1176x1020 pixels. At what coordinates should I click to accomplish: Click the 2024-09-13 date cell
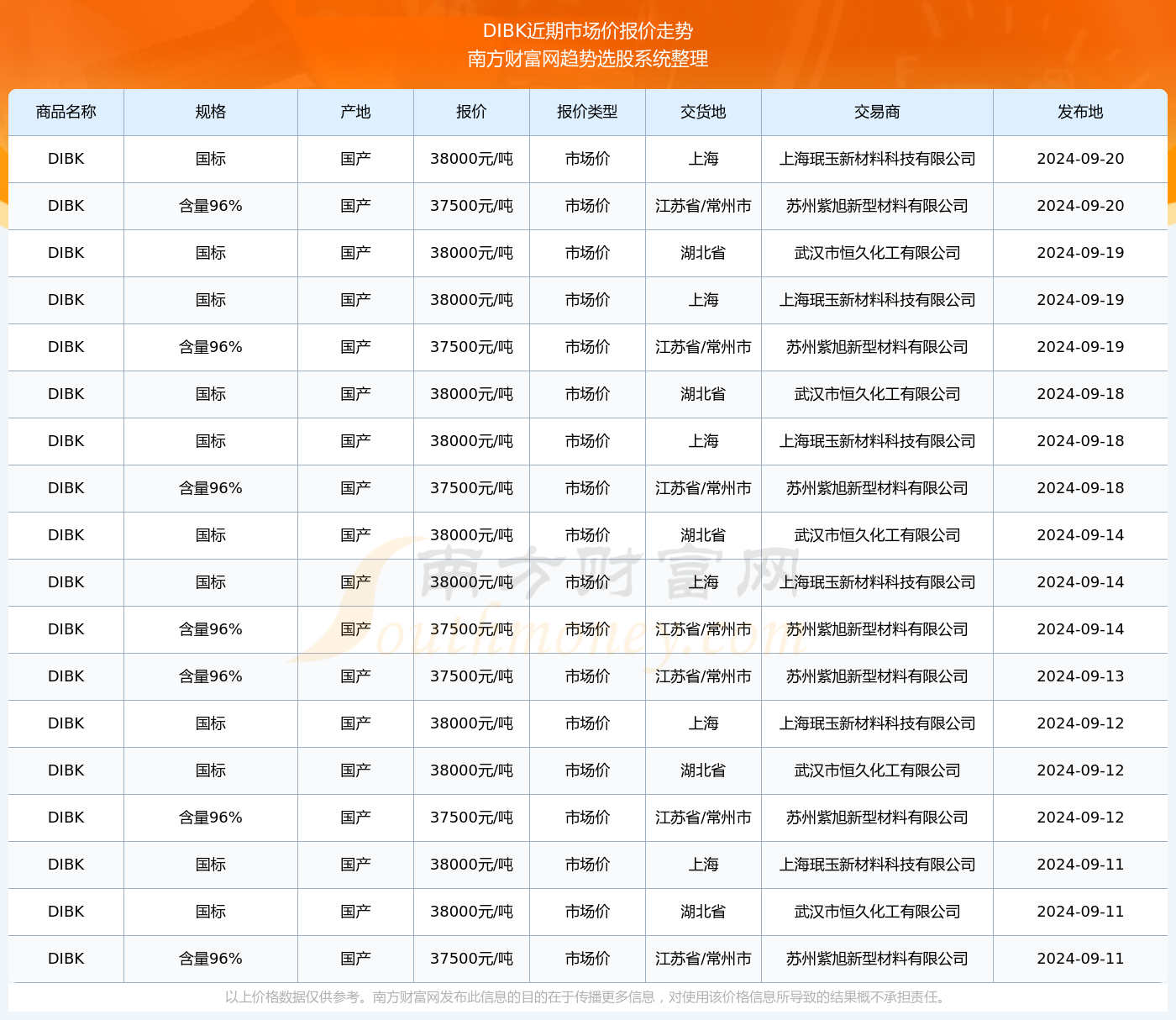coord(1080,676)
